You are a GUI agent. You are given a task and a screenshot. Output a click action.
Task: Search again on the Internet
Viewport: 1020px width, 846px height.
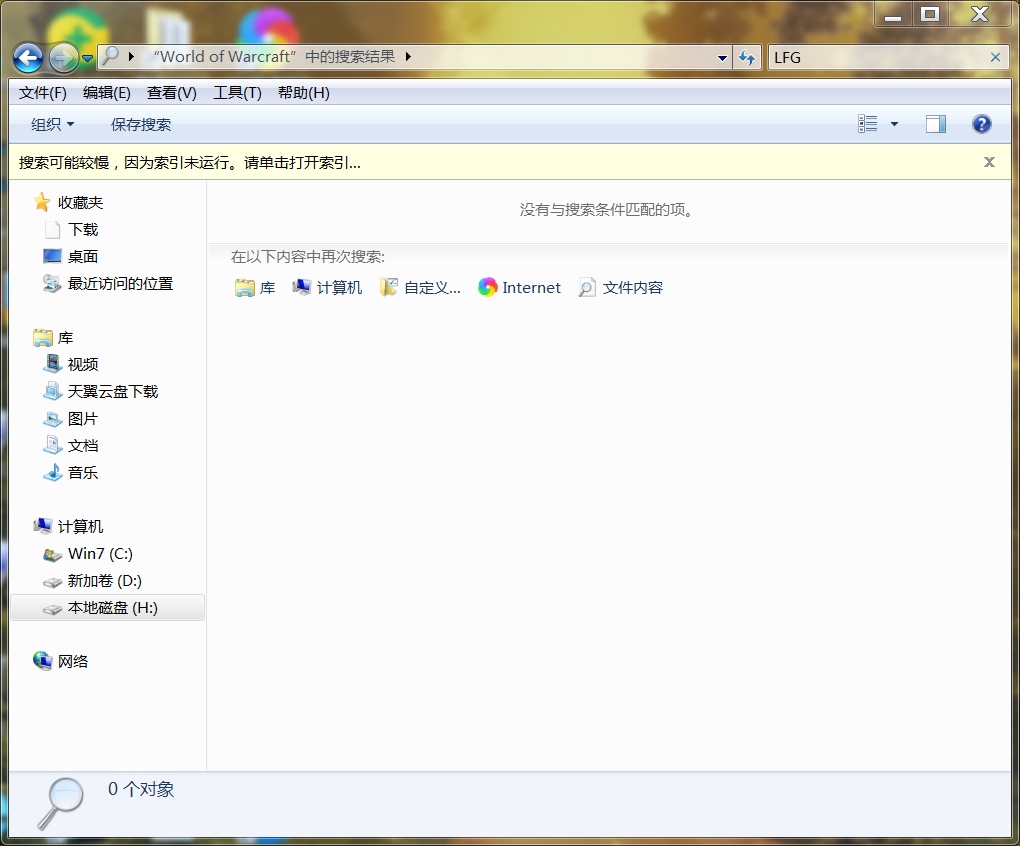519,287
